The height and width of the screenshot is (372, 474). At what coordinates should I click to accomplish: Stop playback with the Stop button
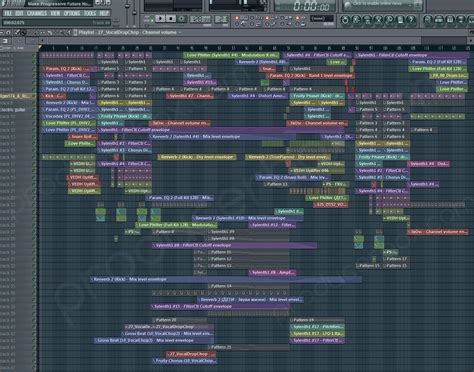[x=171, y=19]
